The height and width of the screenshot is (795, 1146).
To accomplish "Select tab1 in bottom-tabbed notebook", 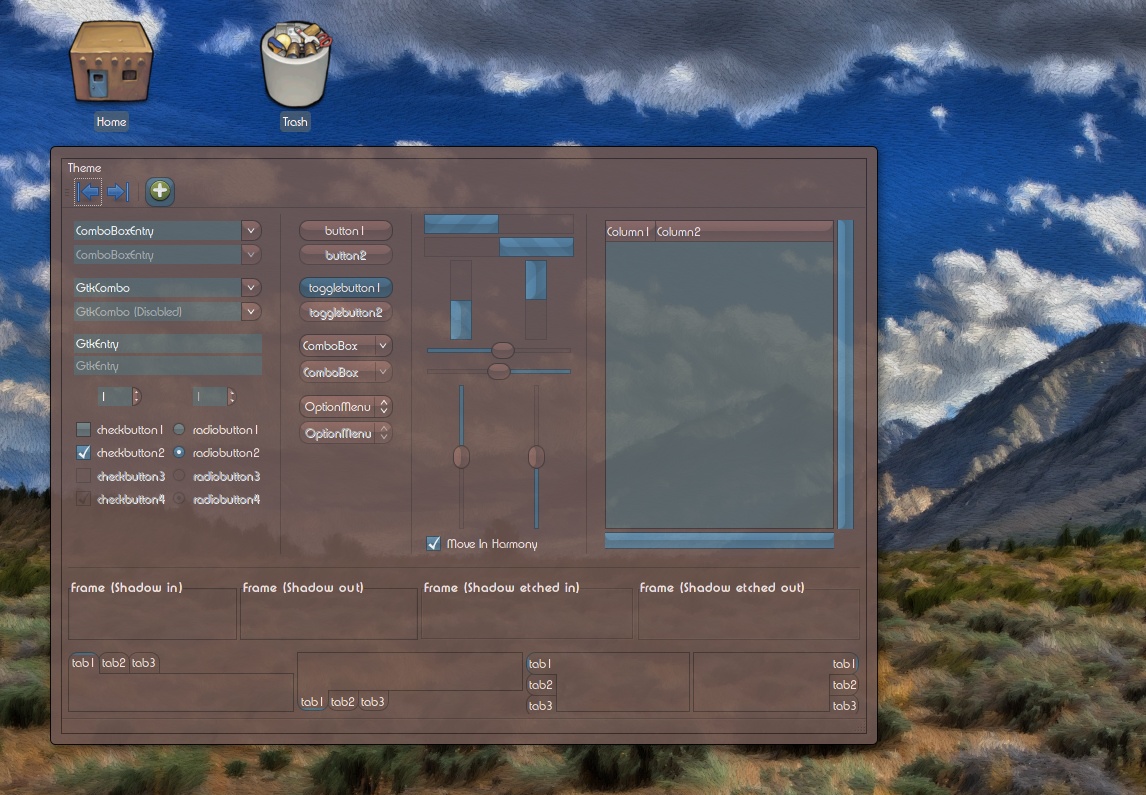I will pyautogui.click(x=311, y=701).
